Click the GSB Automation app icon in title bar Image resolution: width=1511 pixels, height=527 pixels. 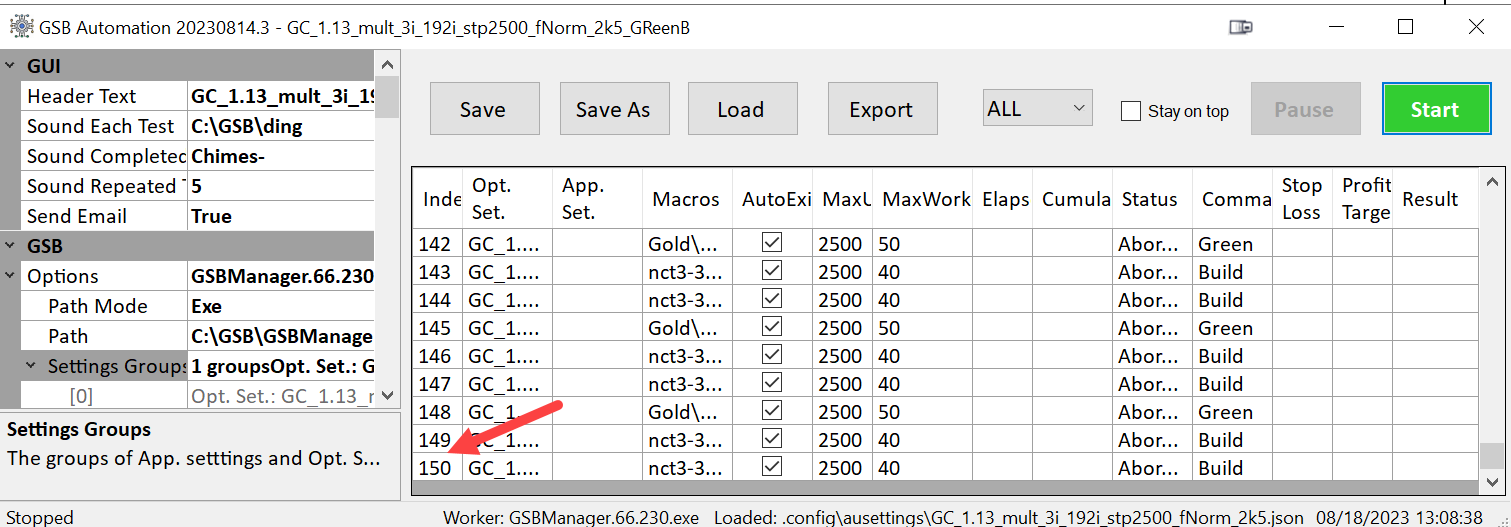20,26
